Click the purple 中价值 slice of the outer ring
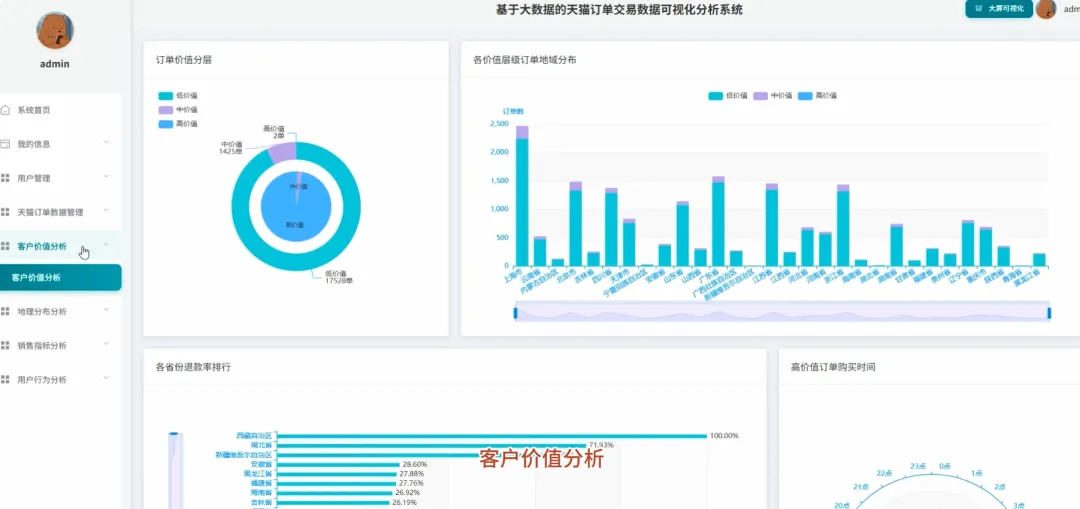This screenshot has width=1080, height=509. [280, 152]
